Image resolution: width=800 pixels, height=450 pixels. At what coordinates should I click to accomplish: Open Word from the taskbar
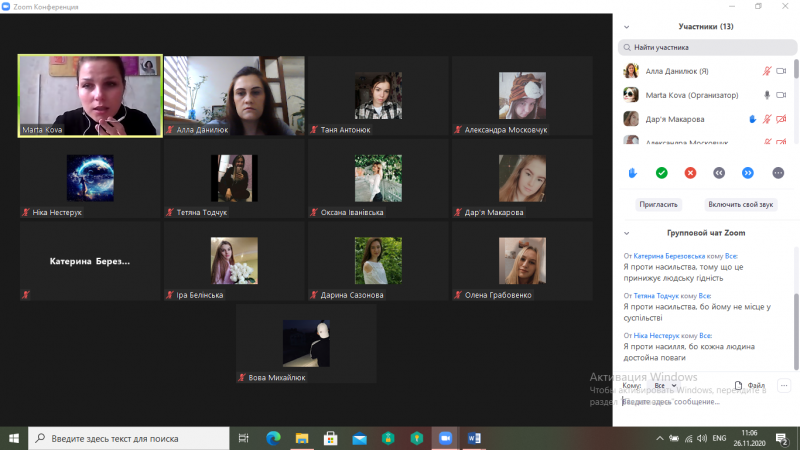pos(474,438)
